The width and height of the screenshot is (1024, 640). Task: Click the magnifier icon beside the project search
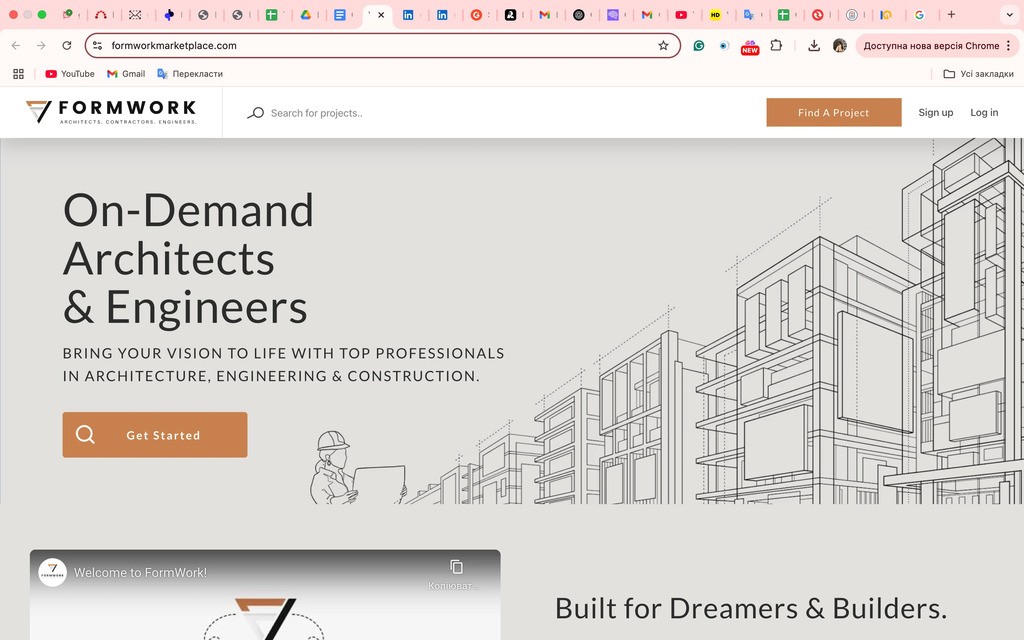pyautogui.click(x=256, y=113)
